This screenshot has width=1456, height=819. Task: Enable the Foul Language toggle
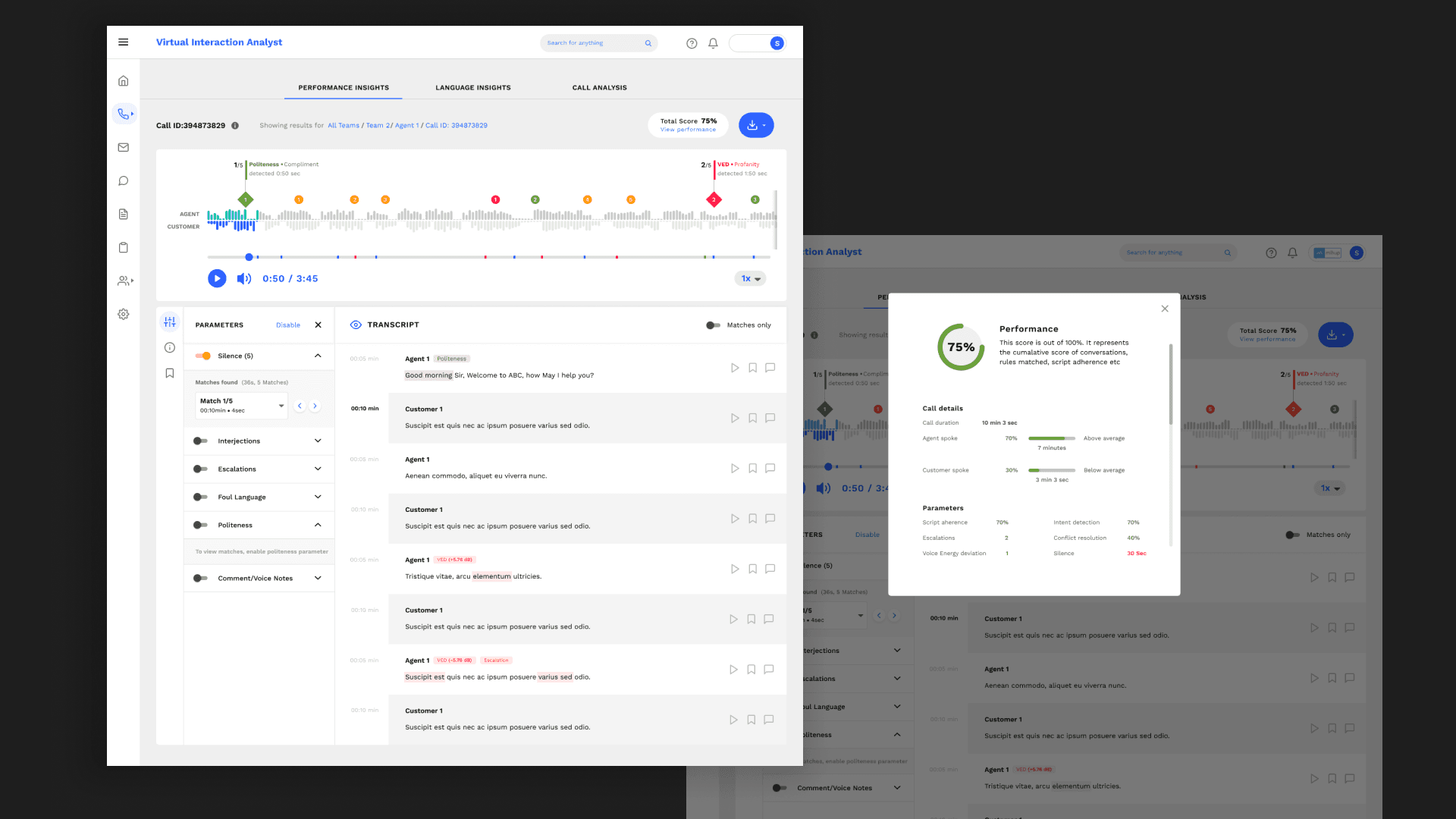pyautogui.click(x=200, y=497)
